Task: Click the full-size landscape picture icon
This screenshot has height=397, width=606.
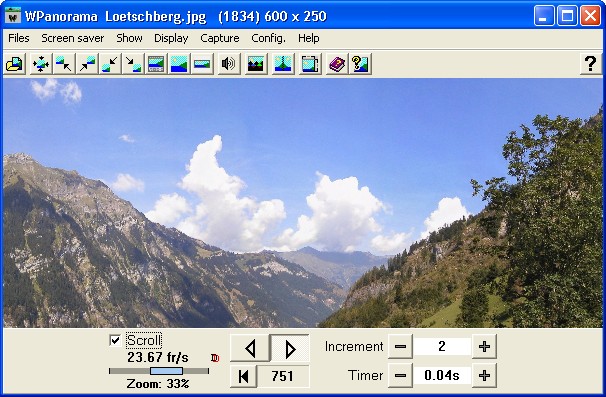Action: [179, 64]
